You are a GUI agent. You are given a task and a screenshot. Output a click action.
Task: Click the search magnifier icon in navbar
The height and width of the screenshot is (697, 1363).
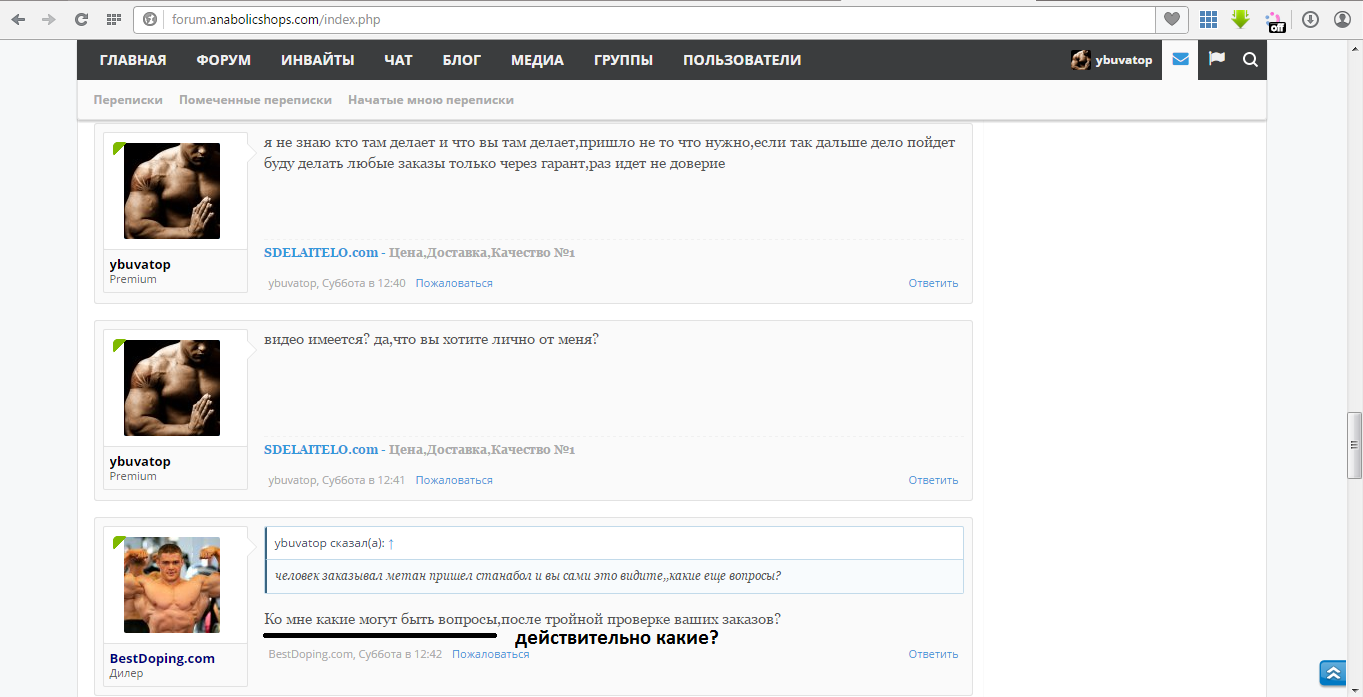(x=1250, y=60)
